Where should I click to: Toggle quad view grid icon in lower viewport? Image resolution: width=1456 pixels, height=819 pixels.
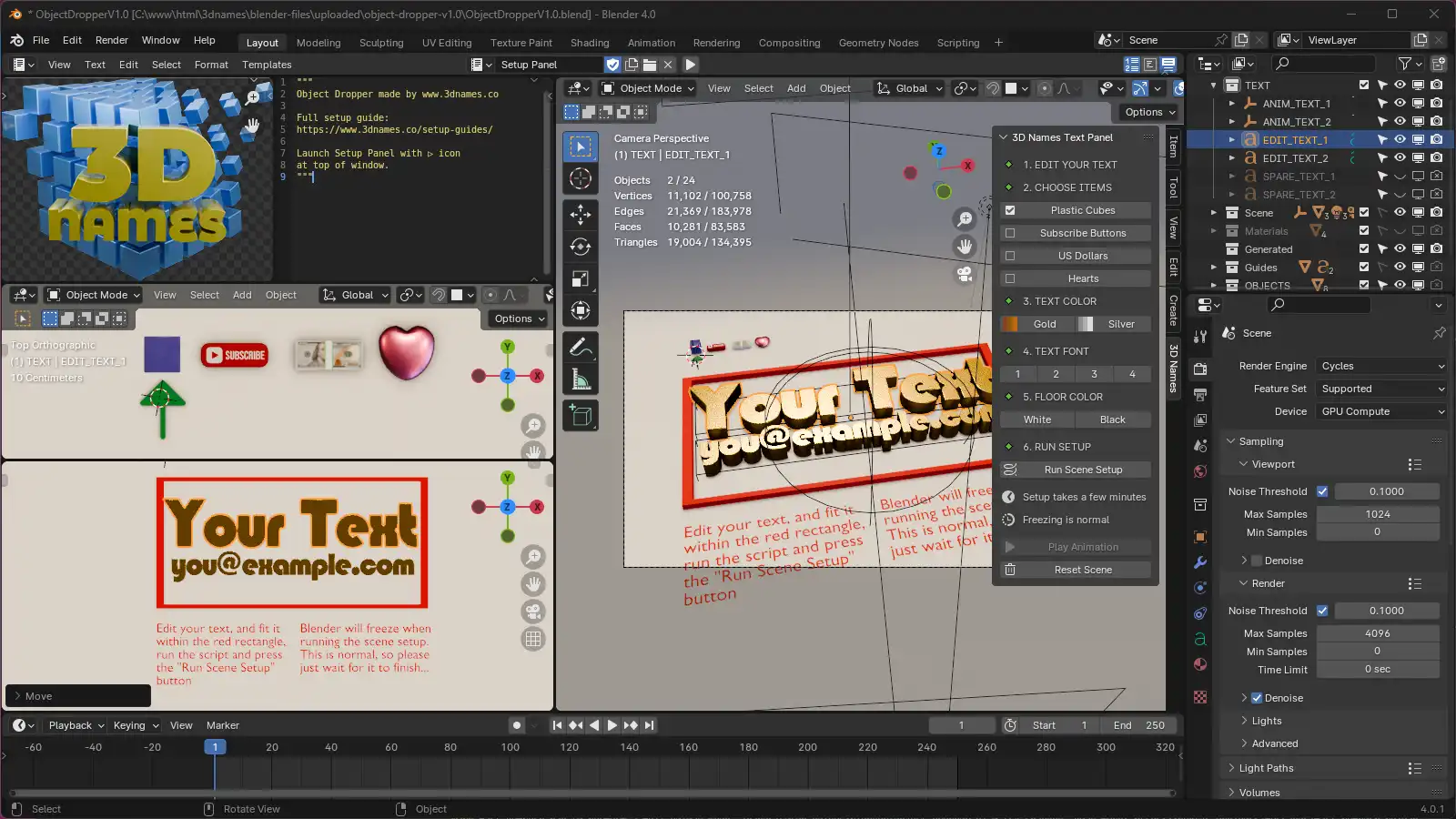(x=533, y=639)
